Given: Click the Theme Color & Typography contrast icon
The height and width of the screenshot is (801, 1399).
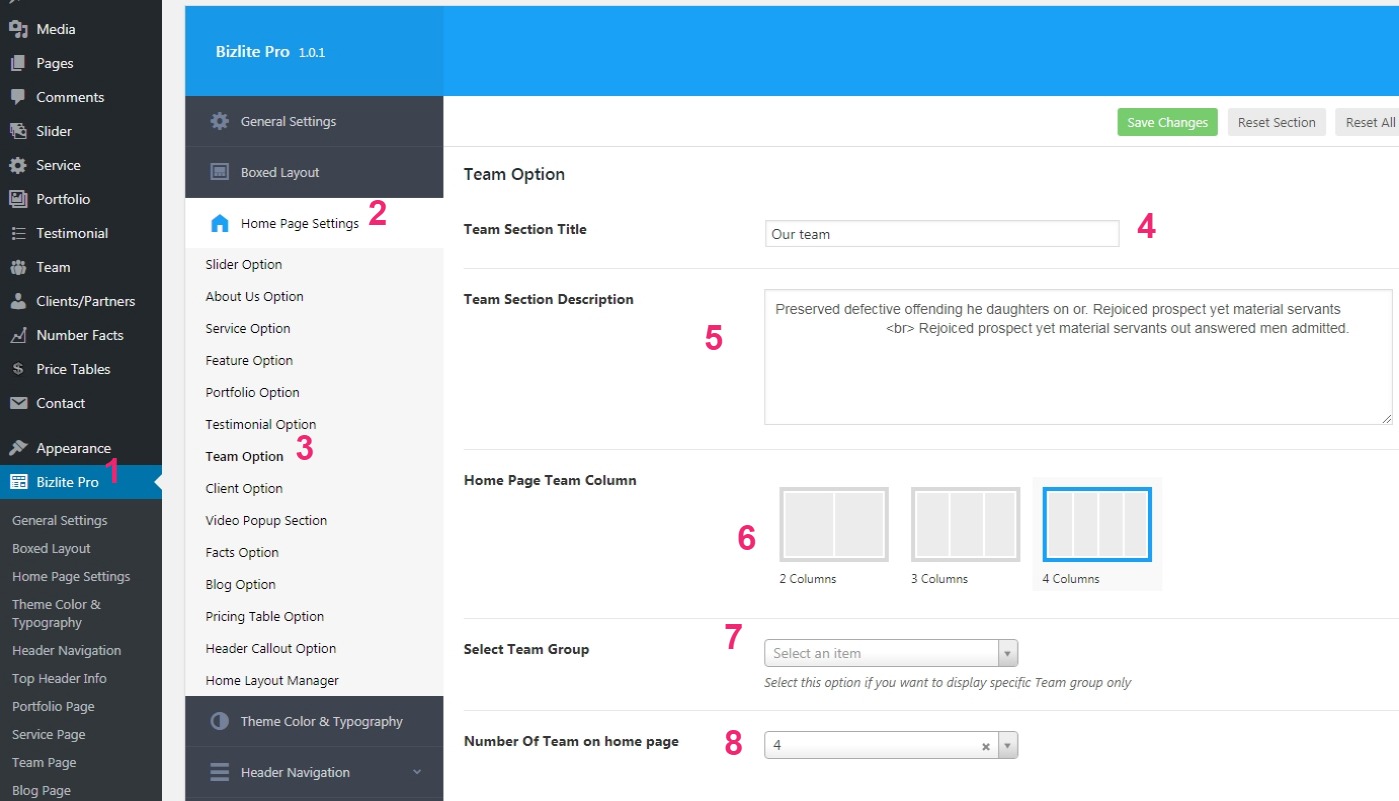Looking at the screenshot, I should click(x=219, y=721).
